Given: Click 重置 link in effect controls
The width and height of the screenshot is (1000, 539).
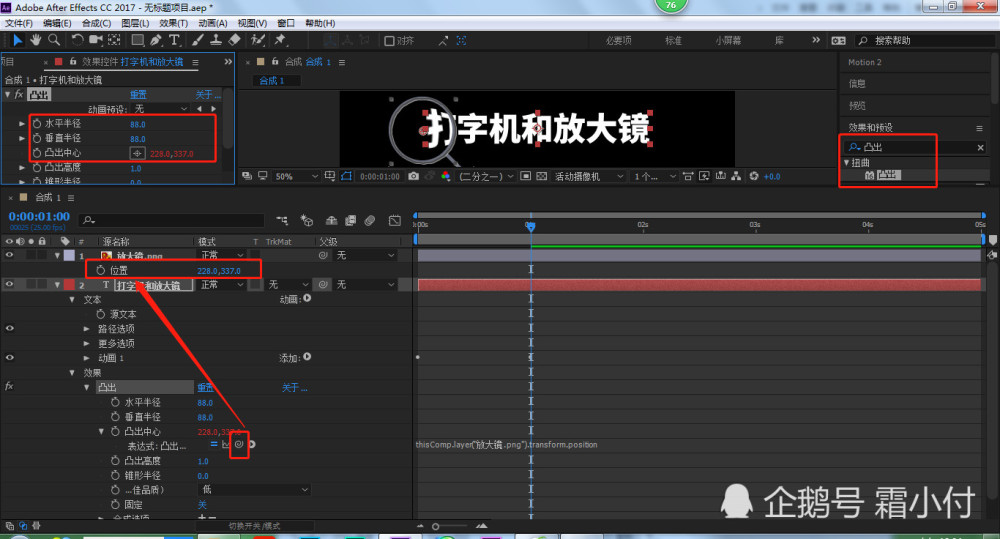Looking at the screenshot, I should click(138, 94).
